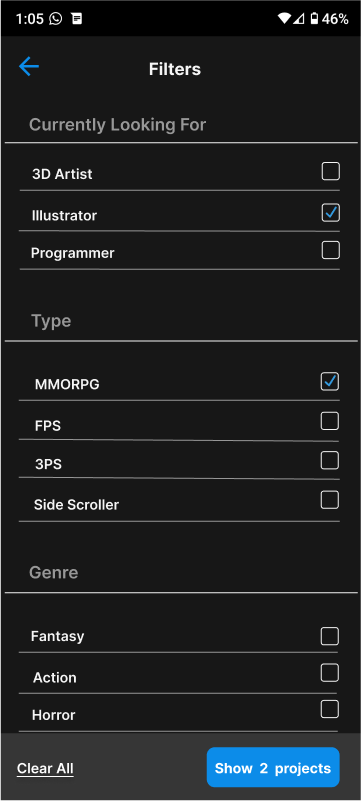Screen dimensions: 361x801
Task: Tap the notes notification icon
Action: 77,19
